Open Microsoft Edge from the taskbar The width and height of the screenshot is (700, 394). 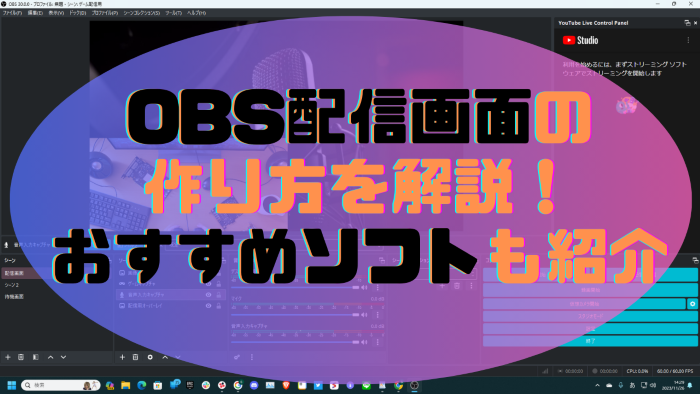click(142, 386)
